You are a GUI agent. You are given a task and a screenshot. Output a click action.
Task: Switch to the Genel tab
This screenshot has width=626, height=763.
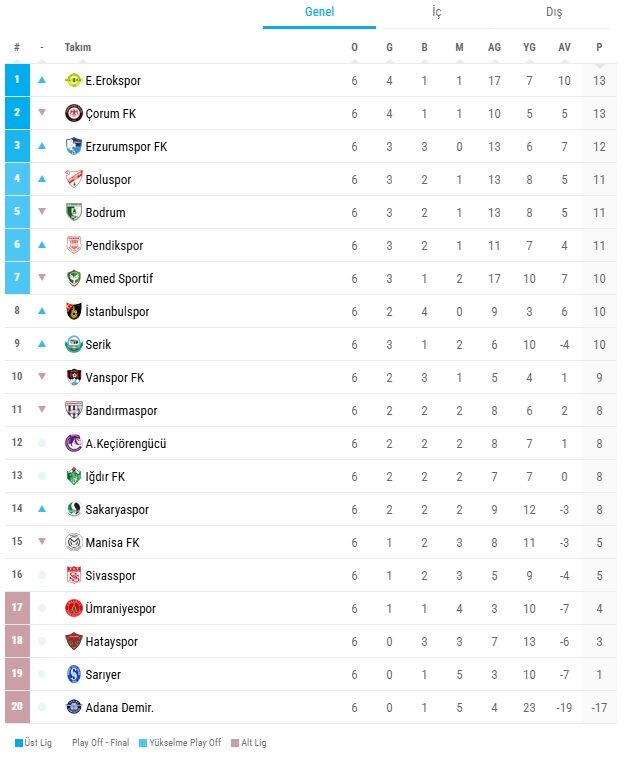319,12
